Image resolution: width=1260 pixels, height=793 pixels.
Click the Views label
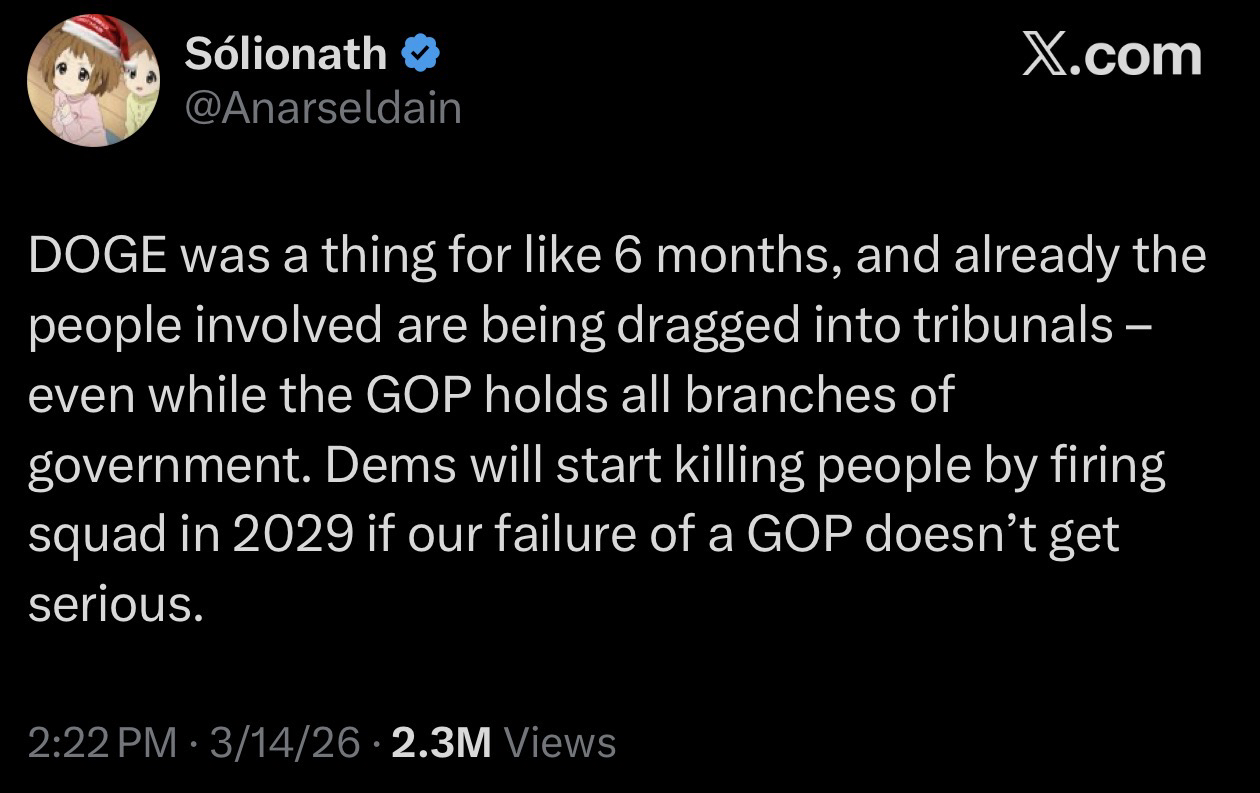tap(561, 743)
